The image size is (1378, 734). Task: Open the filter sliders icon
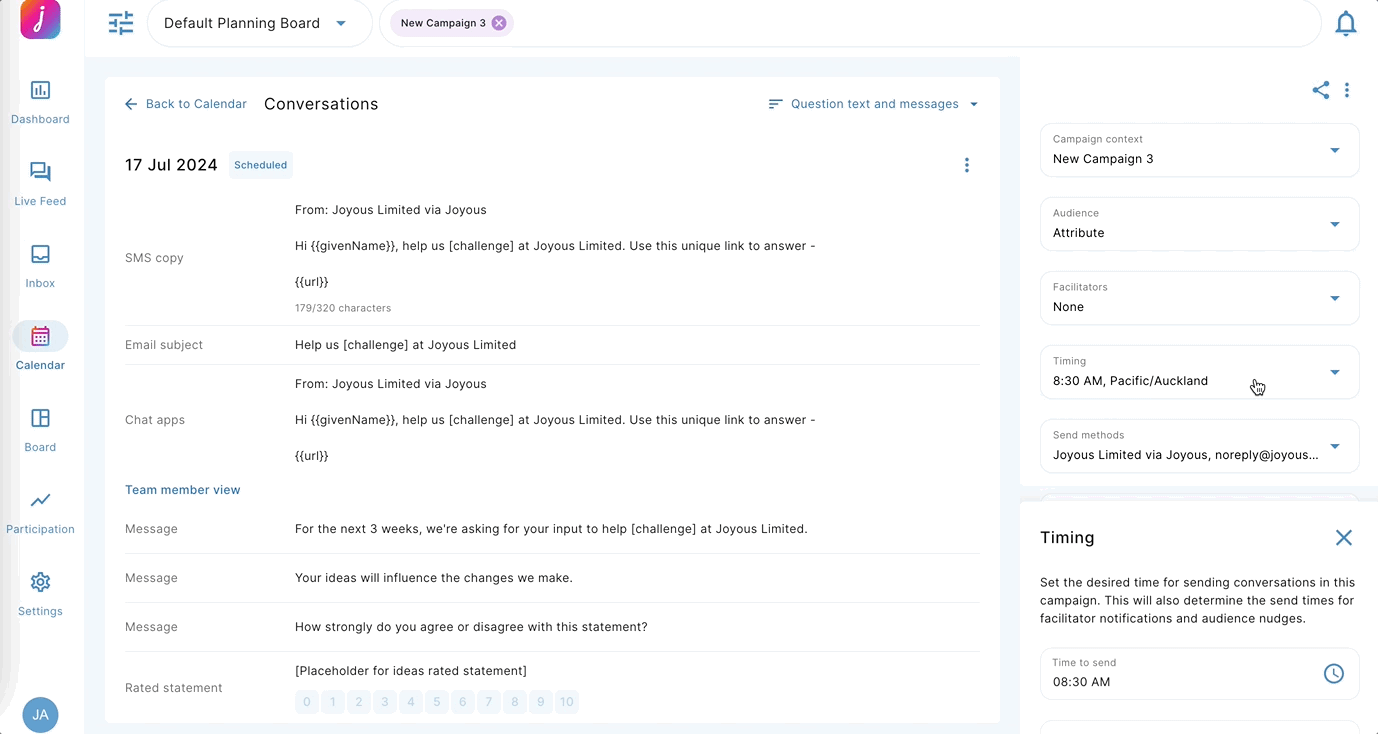(x=121, y=23)
